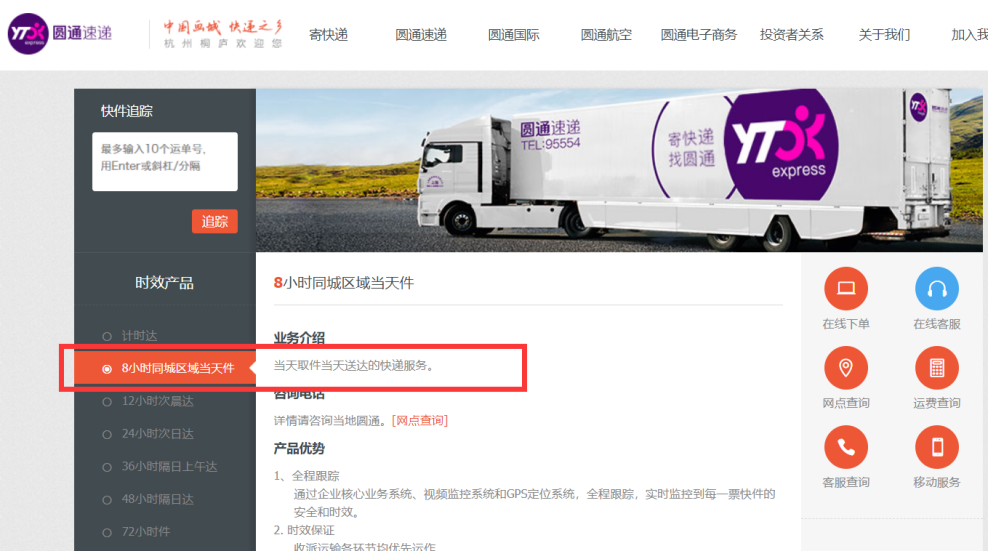Select the 12小时次晨达 radio option
Viewport: 988px width, 551px height.
(107, 402)
